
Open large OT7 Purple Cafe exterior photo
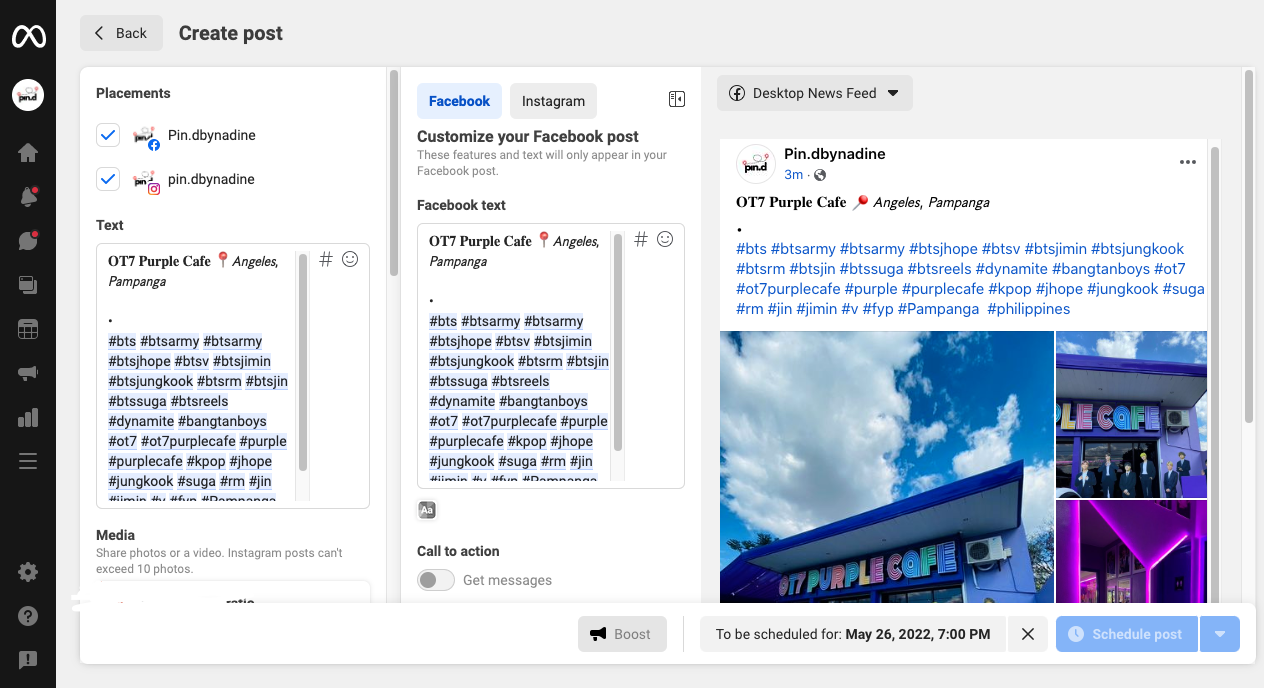(x=886, y=467)
